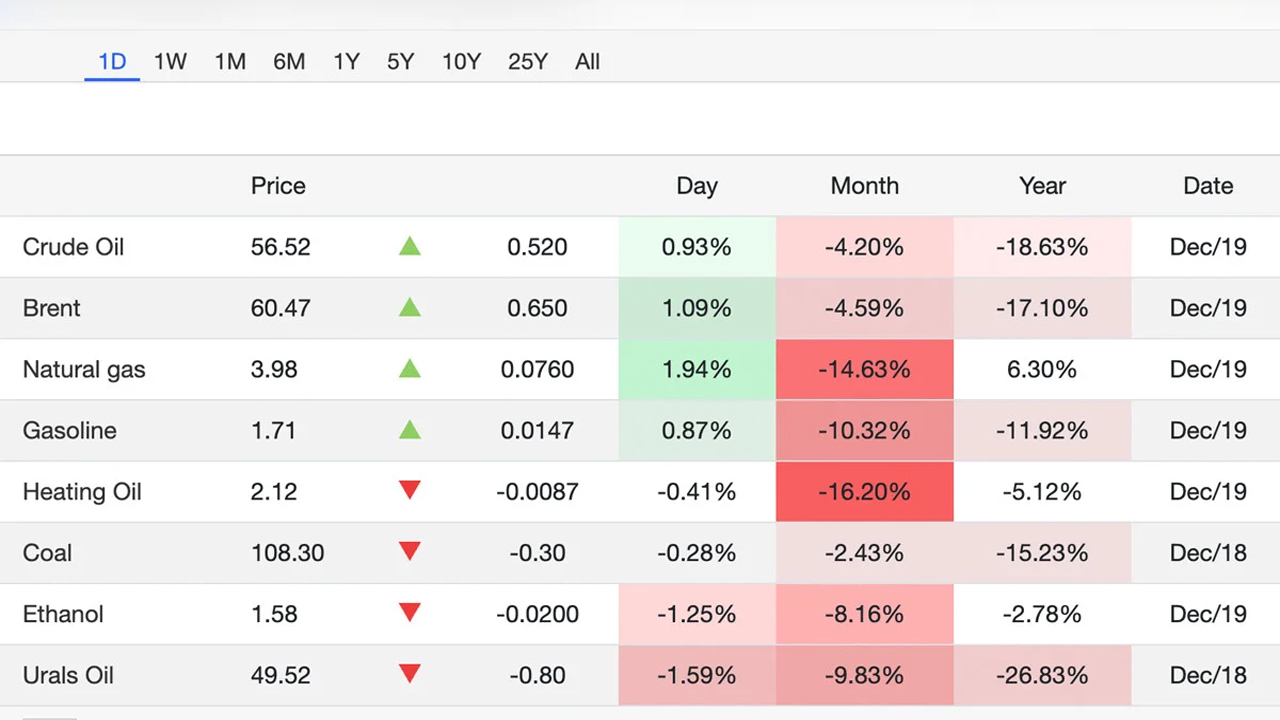Click the Natural gas up arrow icon
Screen dimensions: 1280x720
click(x=409, y=368)
